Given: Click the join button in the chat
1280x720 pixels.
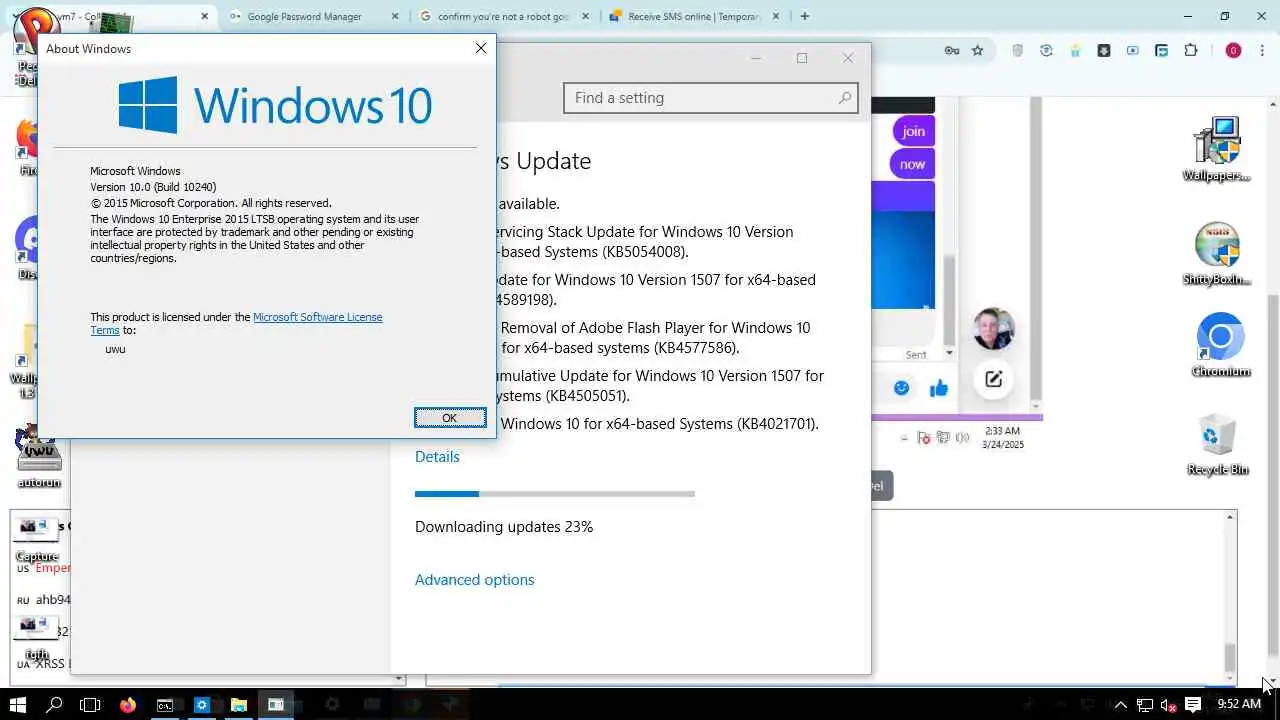Looking at the screenshot, I should pyautogui.click(x=913, y=131).
